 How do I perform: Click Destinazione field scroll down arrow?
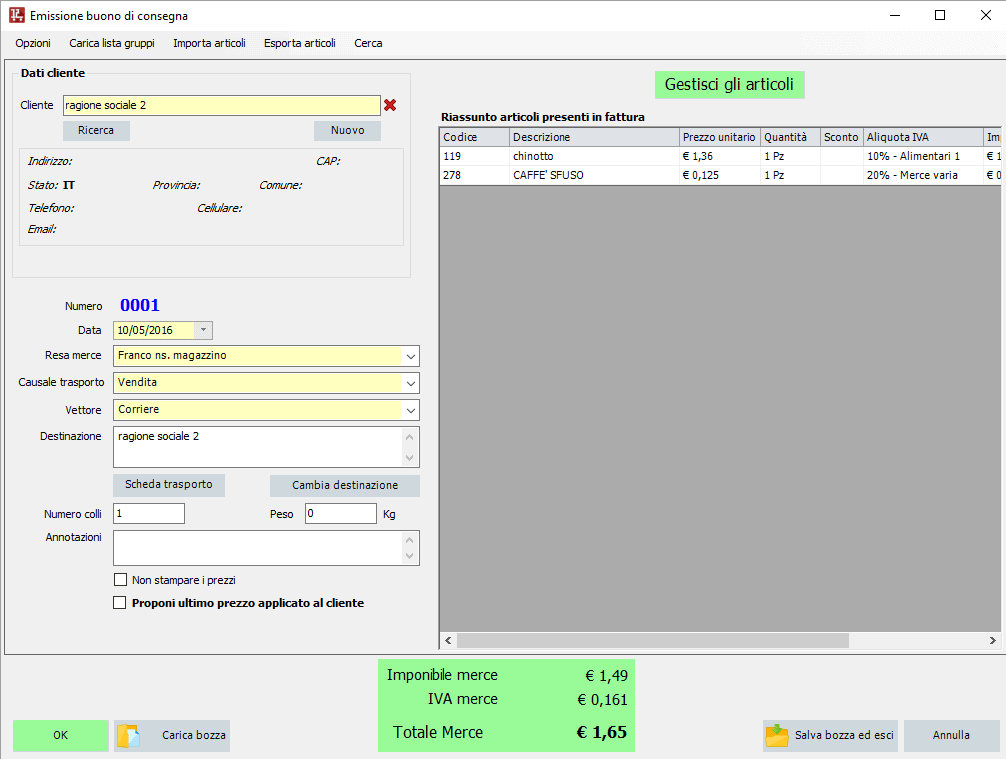pyautogui.click(x=409, y=458)
